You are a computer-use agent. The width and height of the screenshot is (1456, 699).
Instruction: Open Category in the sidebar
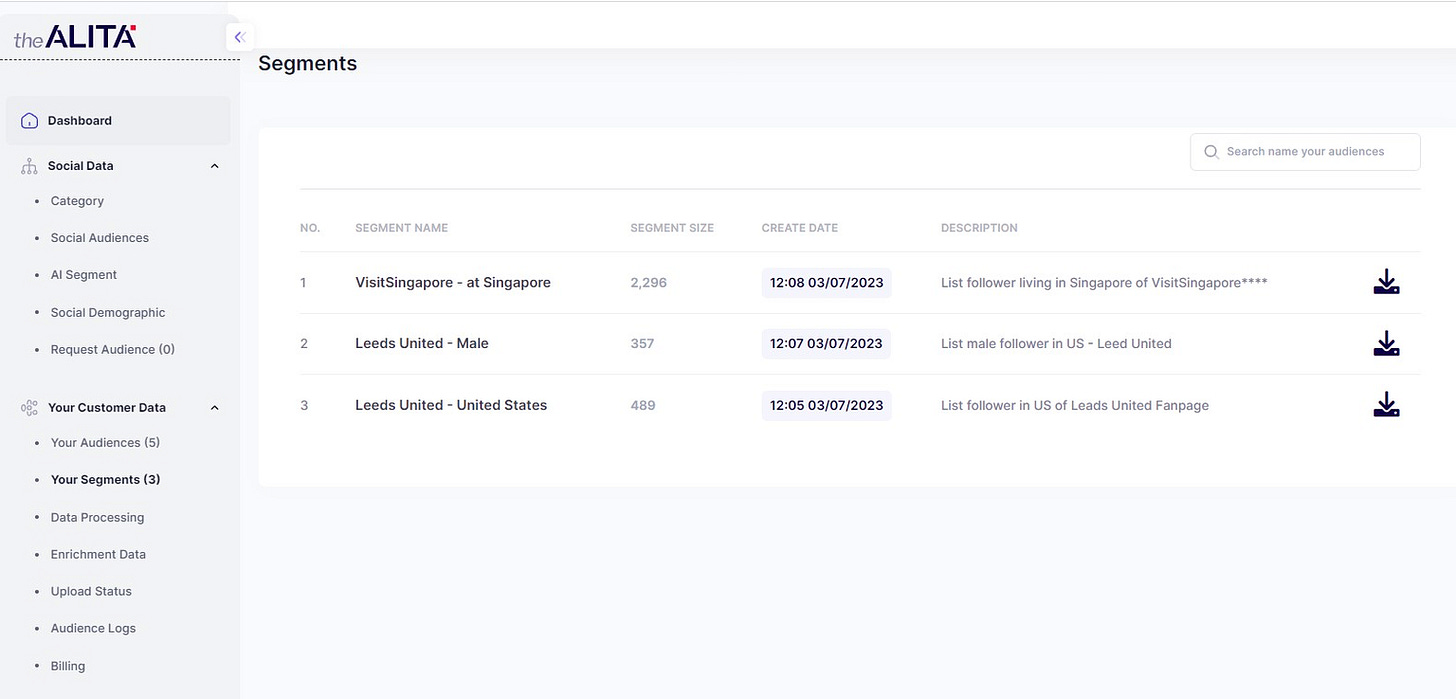[77, 201]
